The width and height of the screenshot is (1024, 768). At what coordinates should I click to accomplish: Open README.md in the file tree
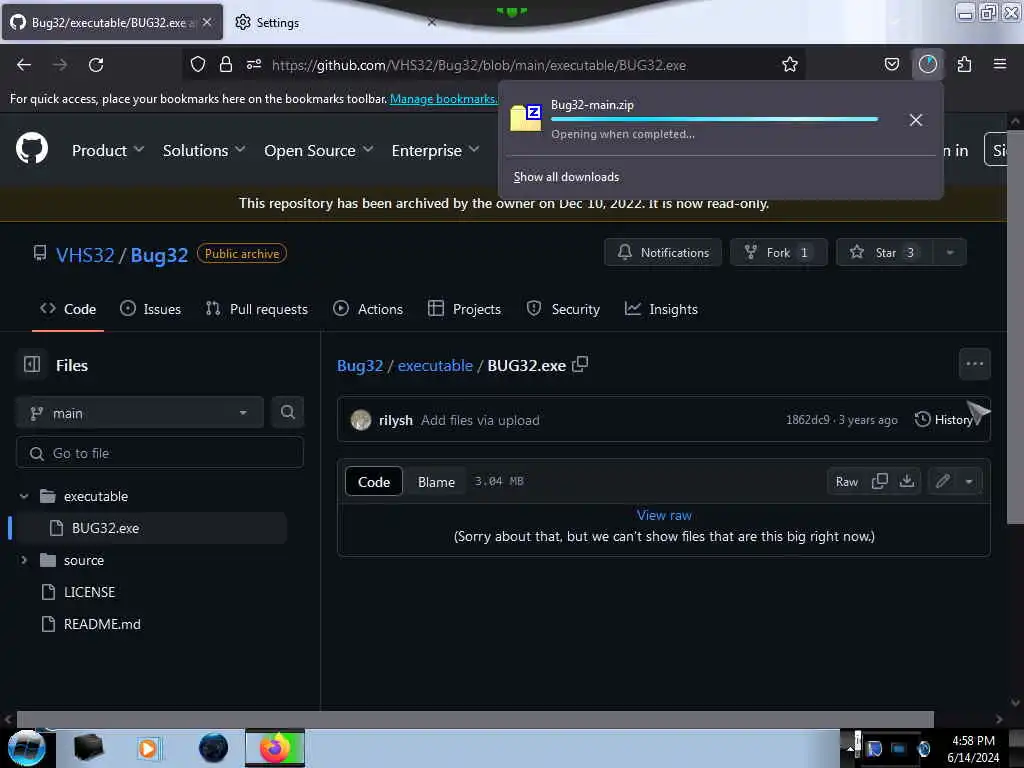(101, 624)
